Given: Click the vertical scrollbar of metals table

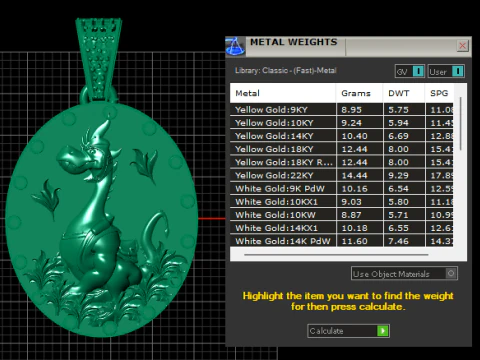Looking at the screenshot, I should click(461, 123).
